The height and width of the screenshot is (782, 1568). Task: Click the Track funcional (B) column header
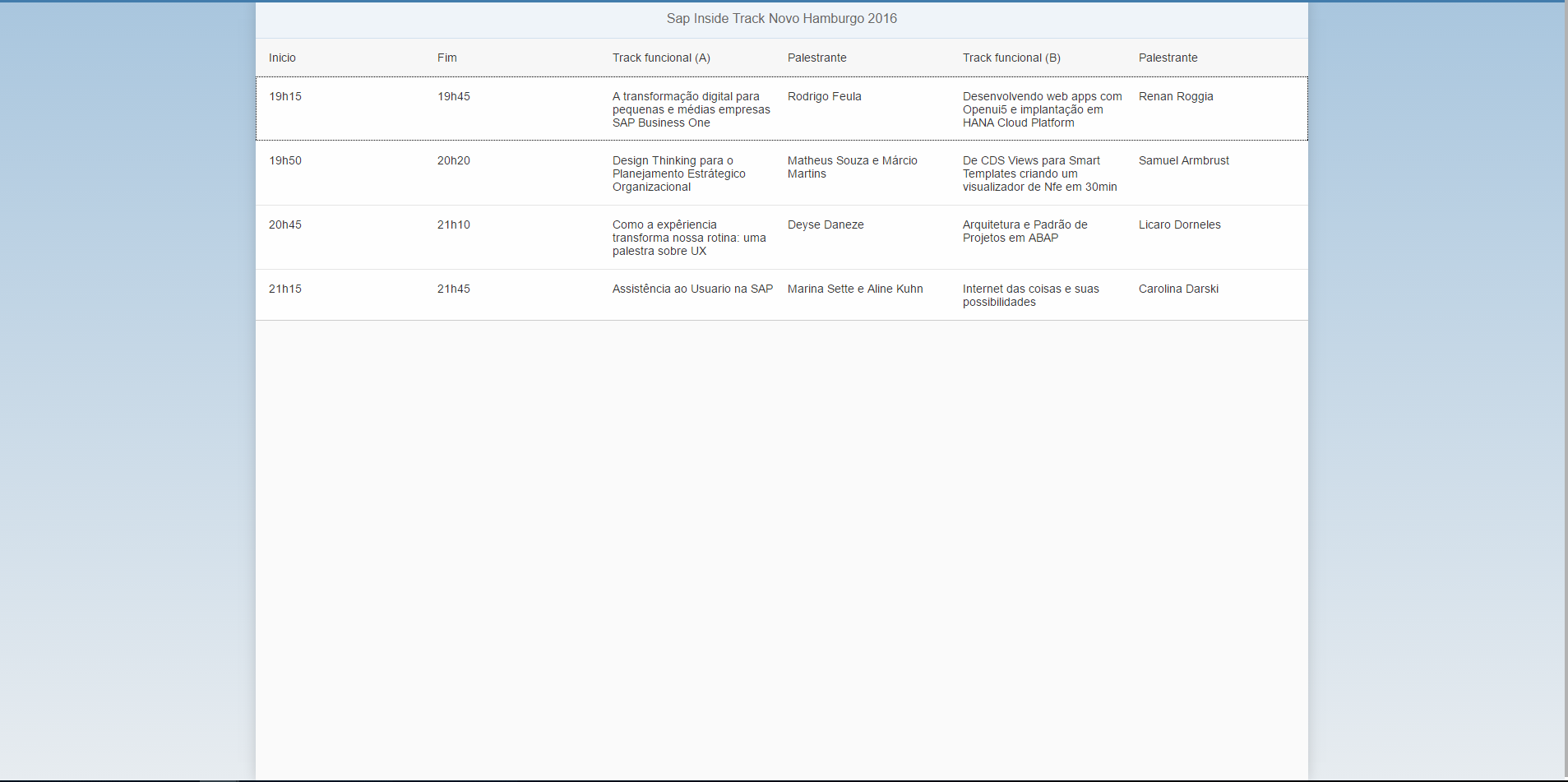tap(1011, 58)
